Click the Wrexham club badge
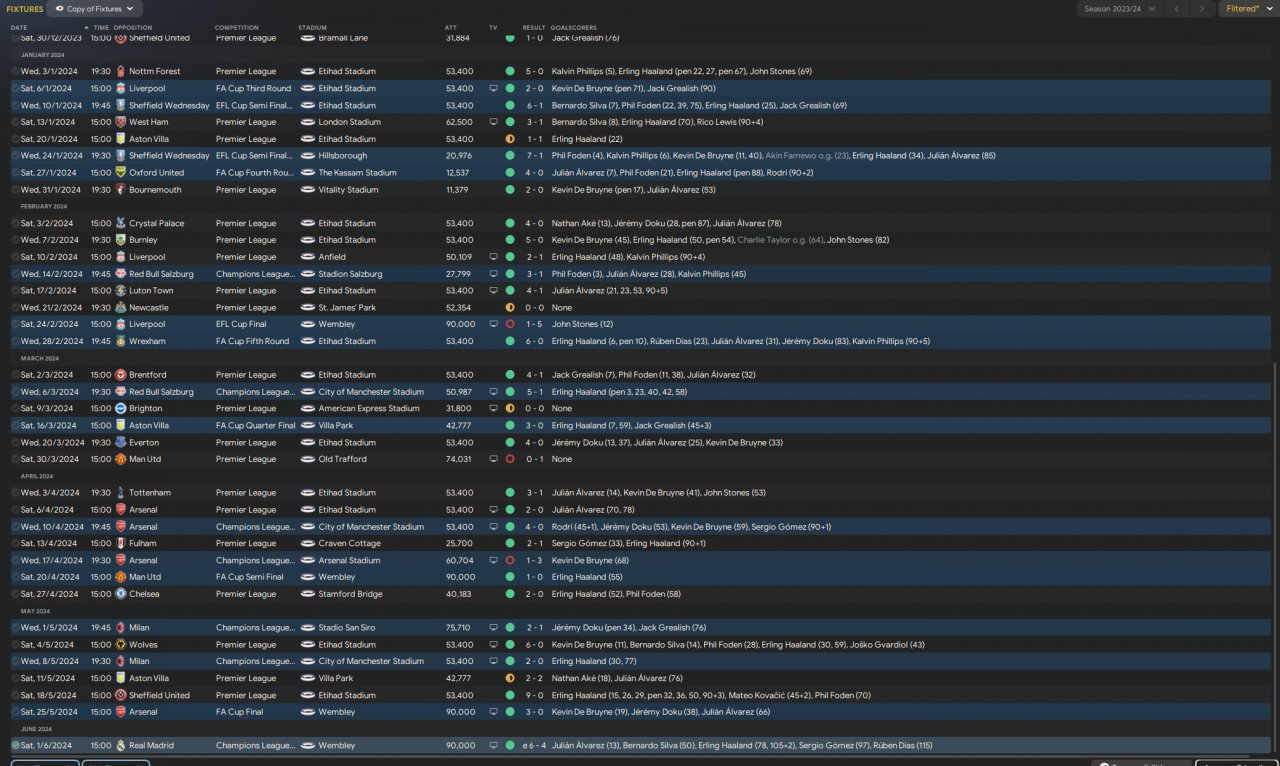1280x766 pixels. point(121,341)
